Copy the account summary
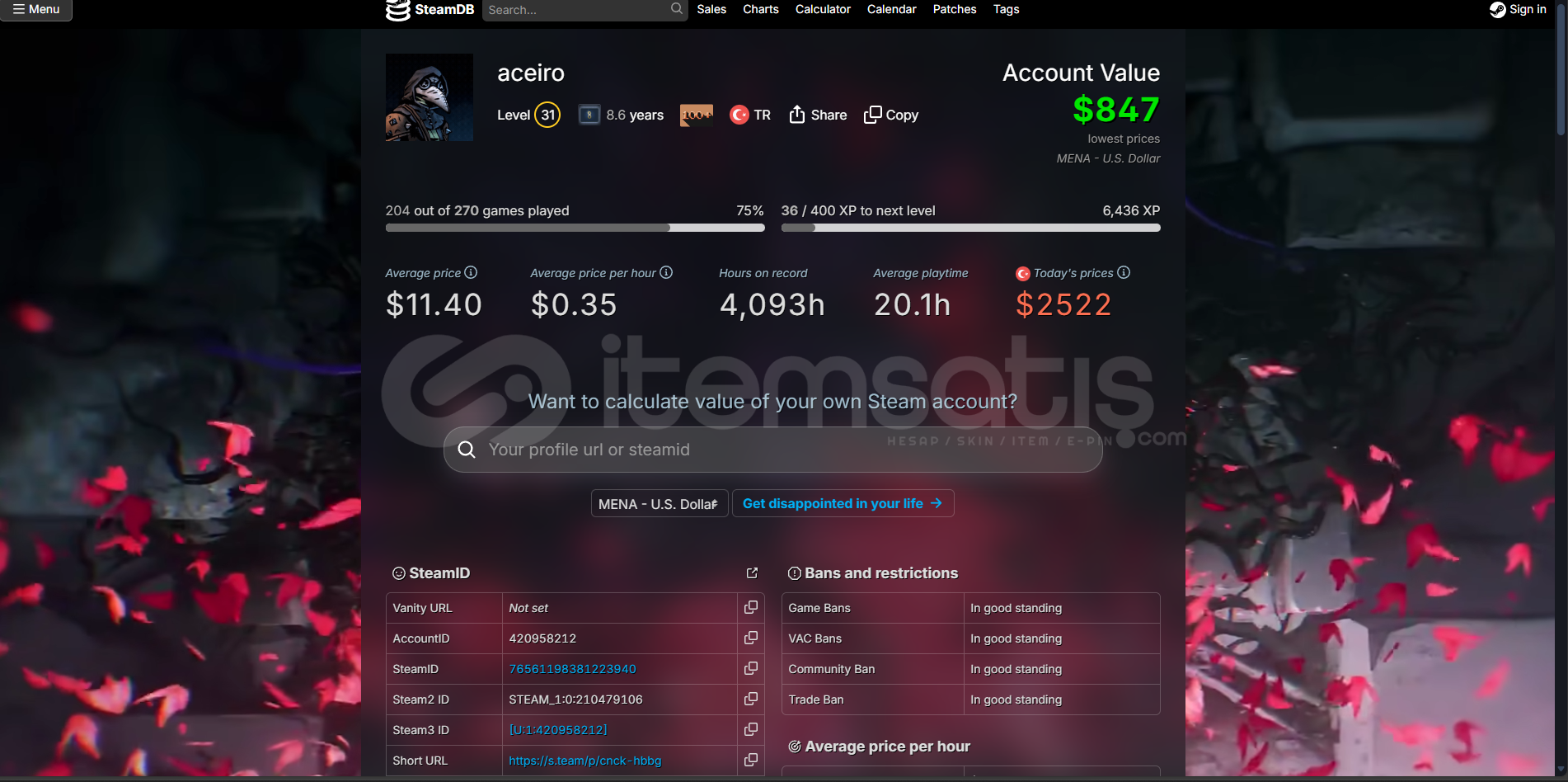 coord(891,115)
